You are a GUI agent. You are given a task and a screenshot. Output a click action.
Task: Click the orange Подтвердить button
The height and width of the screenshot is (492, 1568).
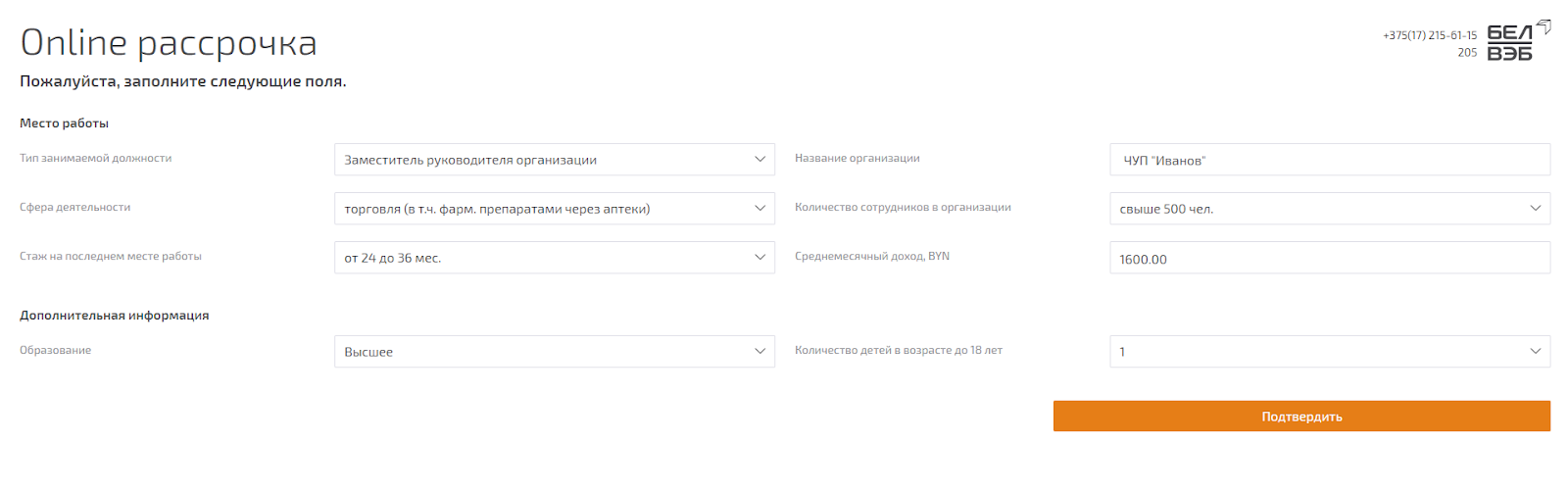(1301, 417)
